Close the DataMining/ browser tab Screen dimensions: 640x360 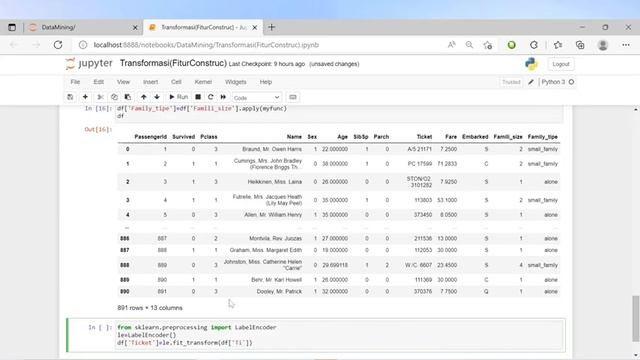pyautogui.click(x=135, y=27)
